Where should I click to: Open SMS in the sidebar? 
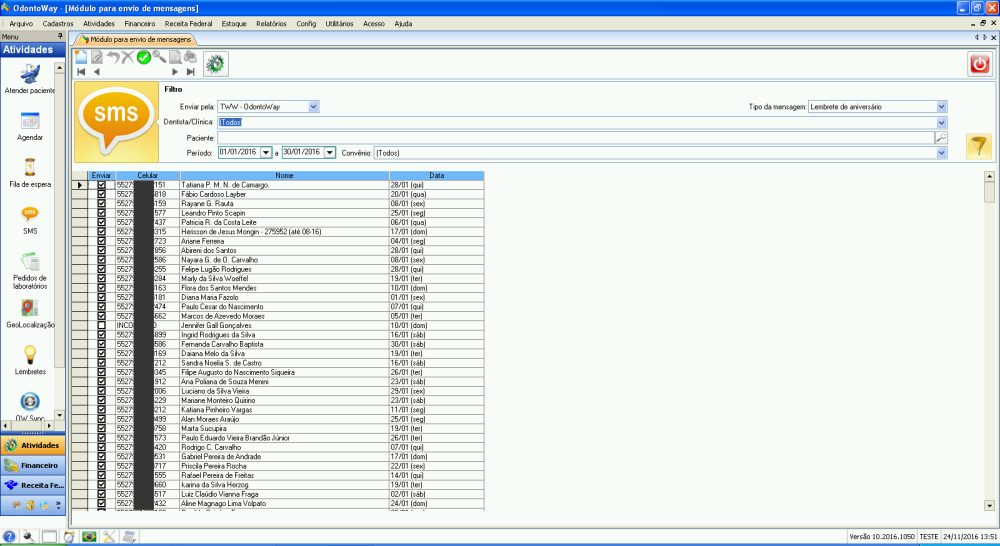[x=29, y=220]
